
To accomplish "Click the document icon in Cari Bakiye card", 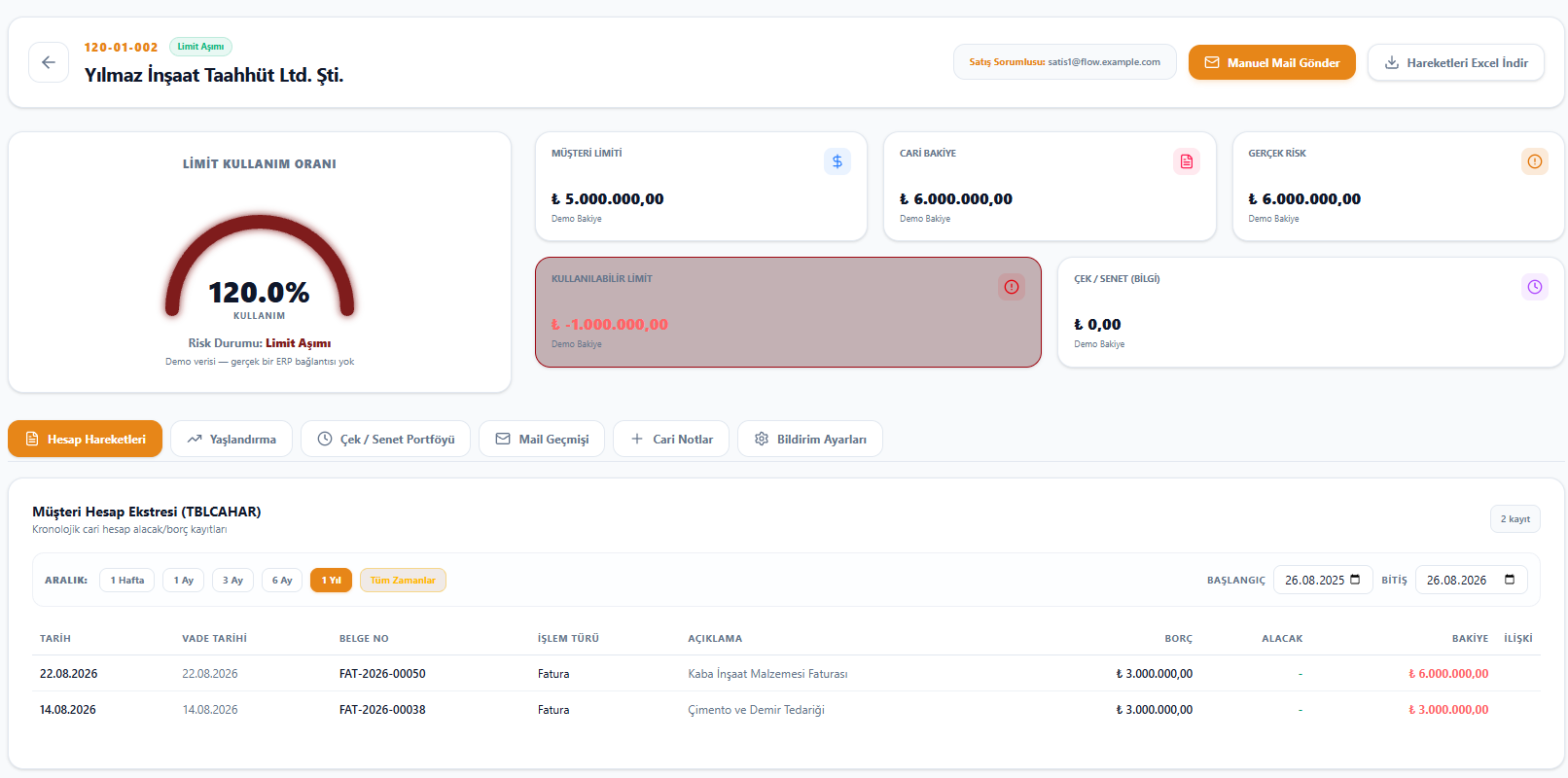I will click(1187, 161).
